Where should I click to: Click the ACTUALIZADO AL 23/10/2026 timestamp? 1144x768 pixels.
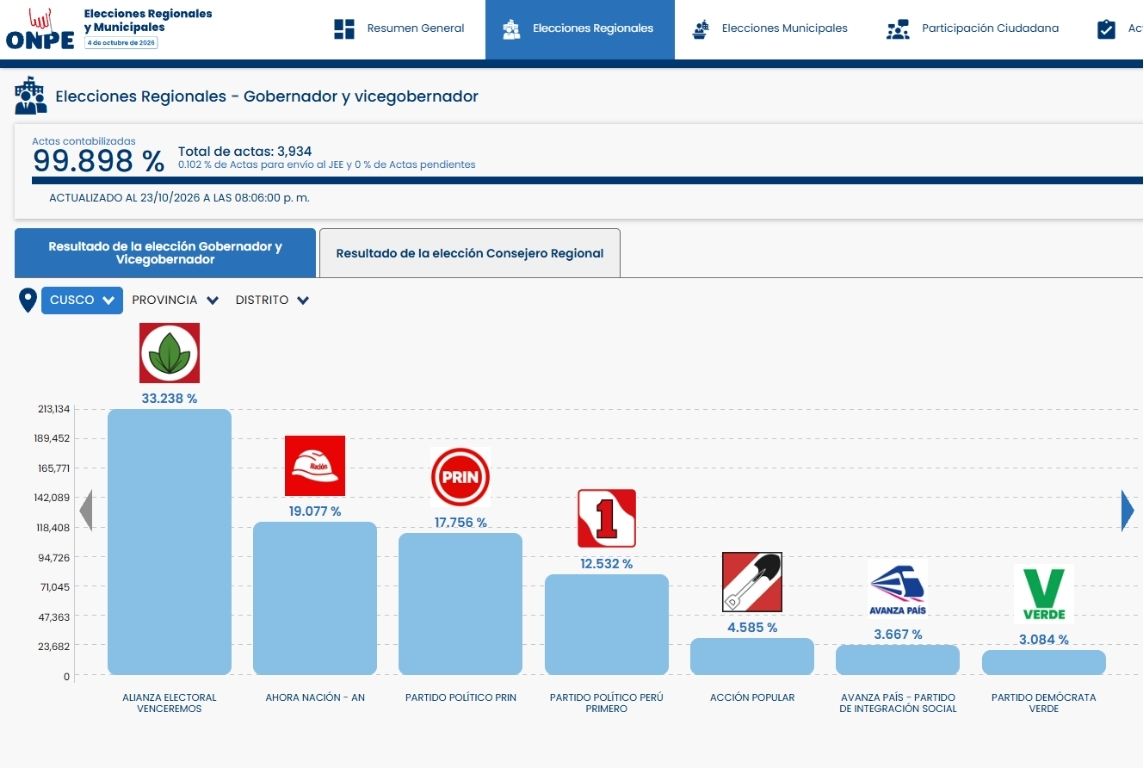(179, 198)
